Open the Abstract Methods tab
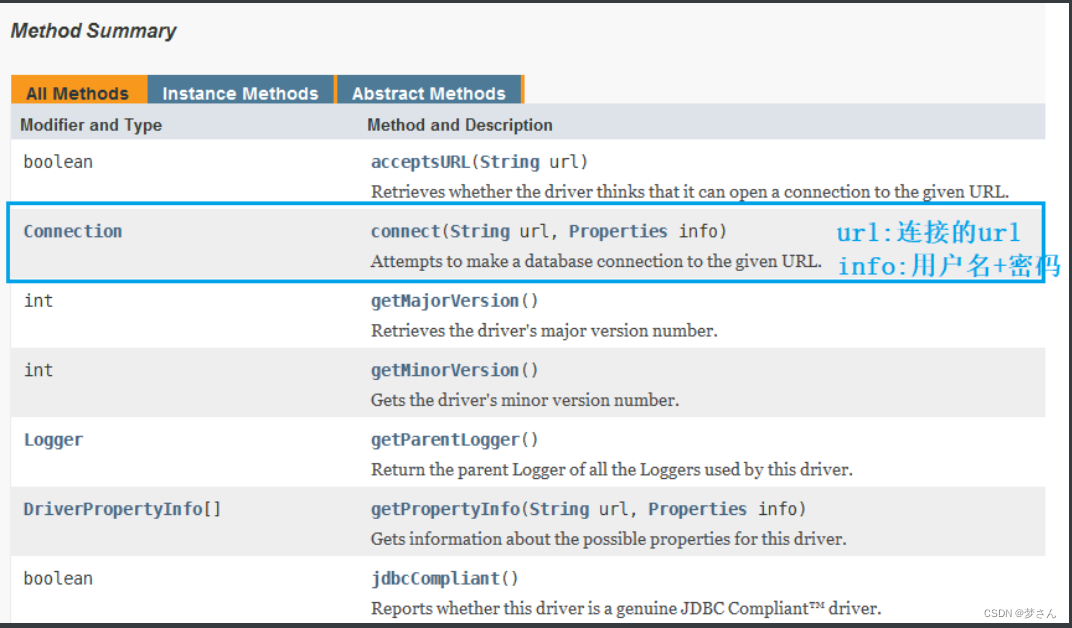Image resolution: width=1072 pixels, height=628 pixels. pos(429,92)
